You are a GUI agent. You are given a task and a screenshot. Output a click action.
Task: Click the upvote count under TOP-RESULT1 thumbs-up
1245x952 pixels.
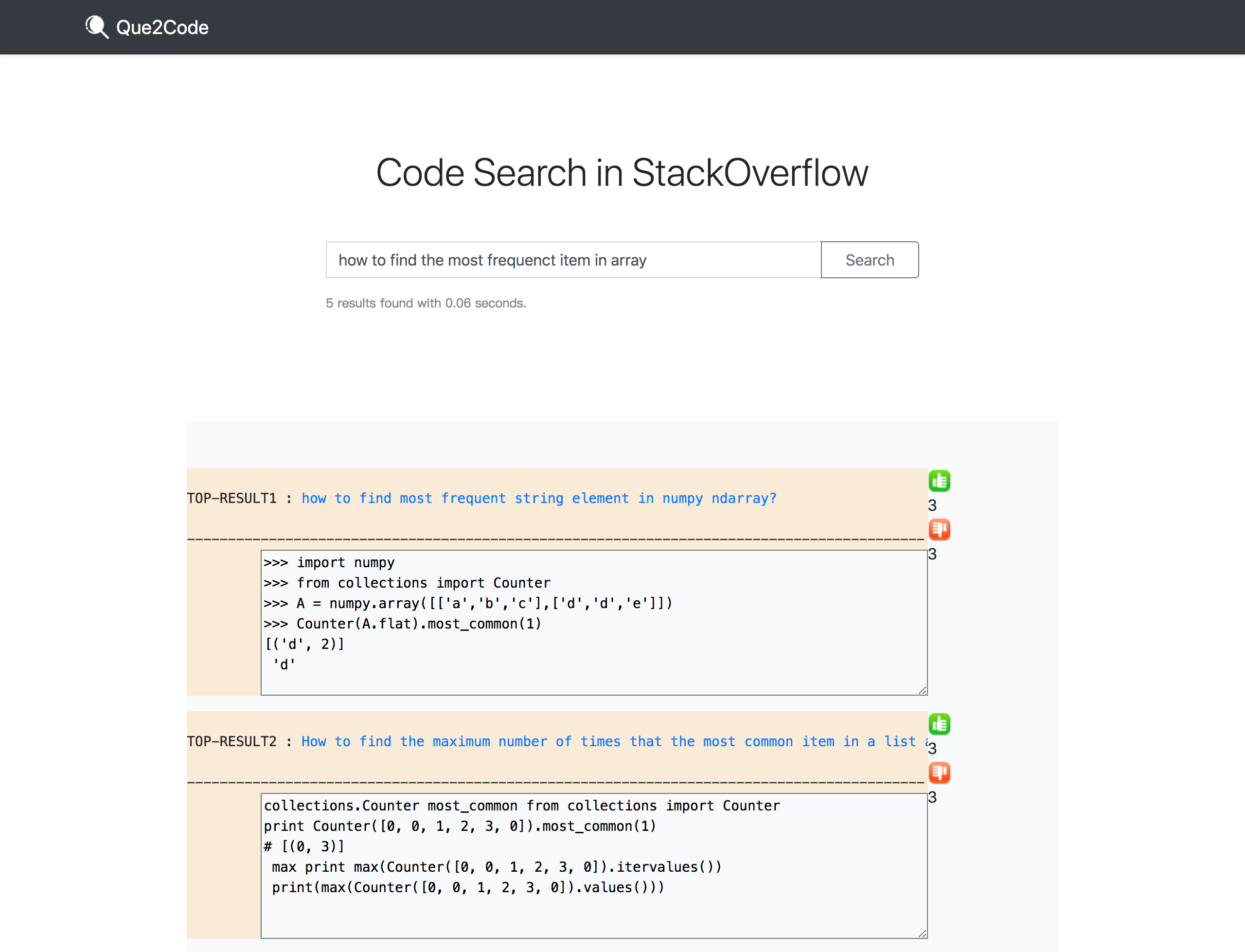(932, 505)
